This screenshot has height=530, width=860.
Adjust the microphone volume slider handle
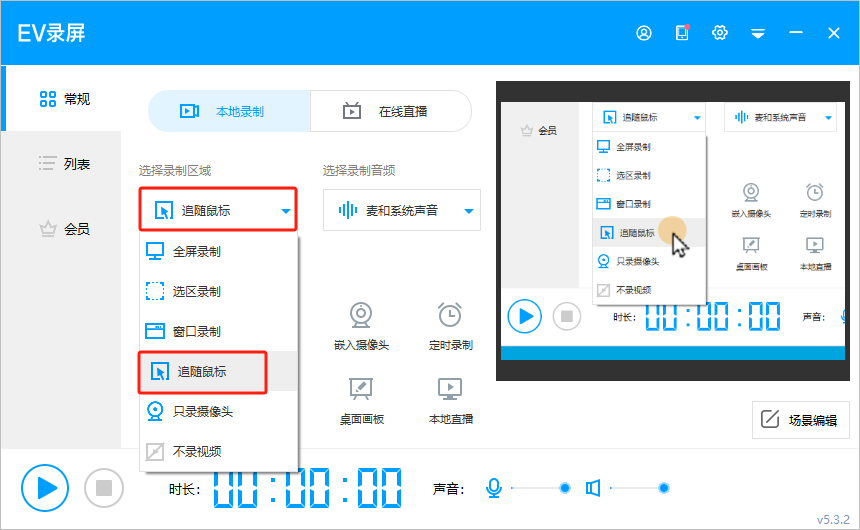(565, 488)
